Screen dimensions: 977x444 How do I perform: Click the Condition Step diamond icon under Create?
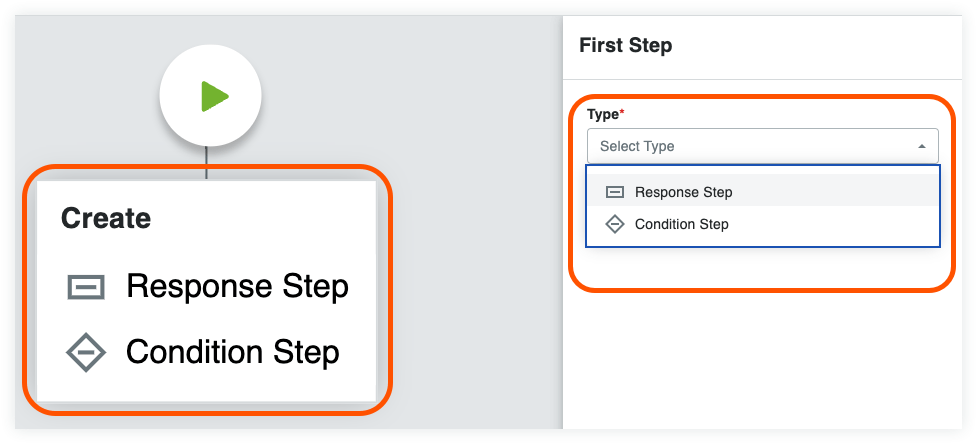[x=86, y=352]
